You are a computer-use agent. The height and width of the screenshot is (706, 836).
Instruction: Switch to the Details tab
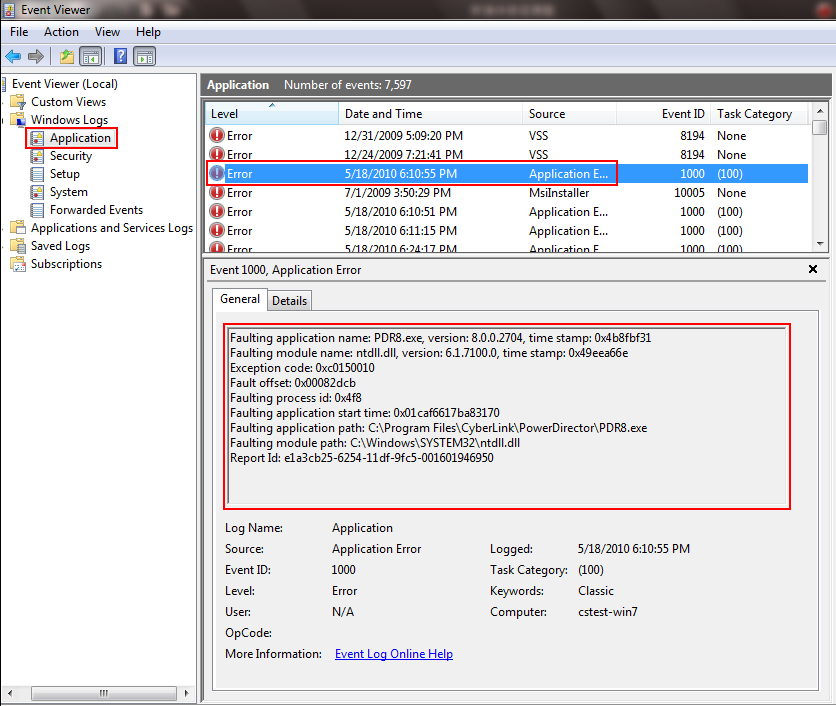289,300
